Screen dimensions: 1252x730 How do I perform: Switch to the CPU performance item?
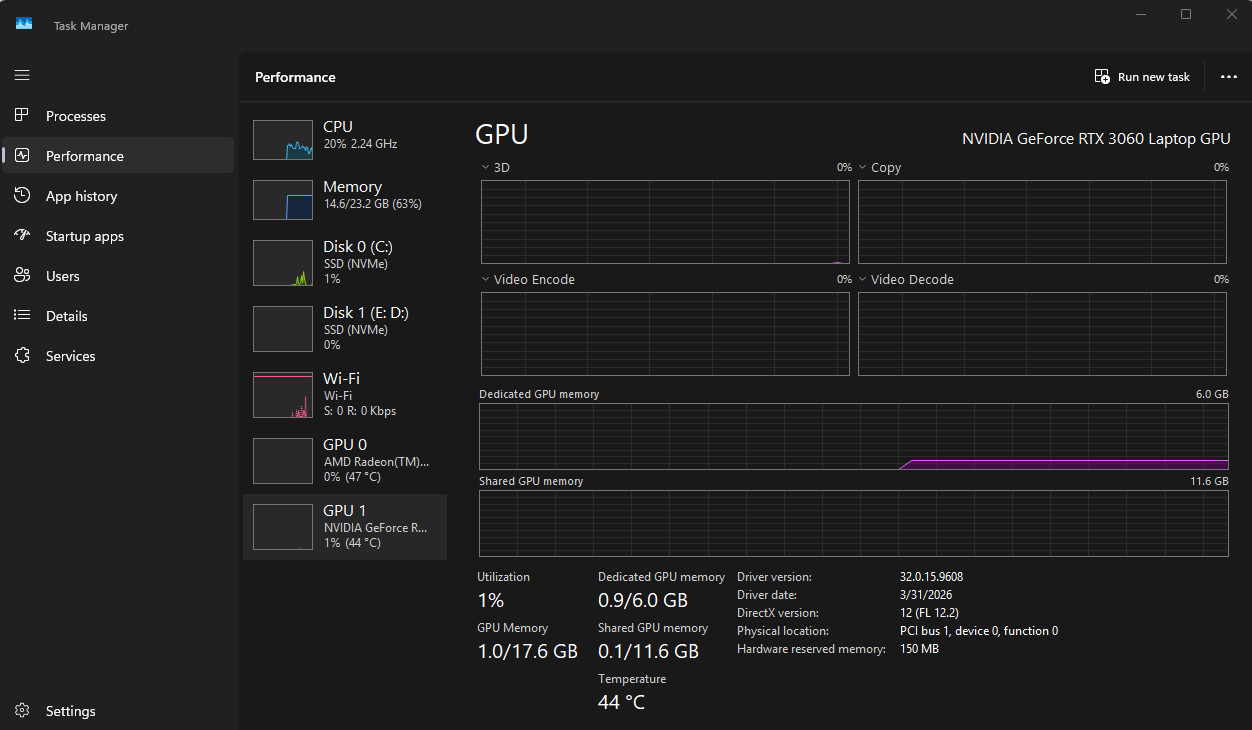(345, 139)
